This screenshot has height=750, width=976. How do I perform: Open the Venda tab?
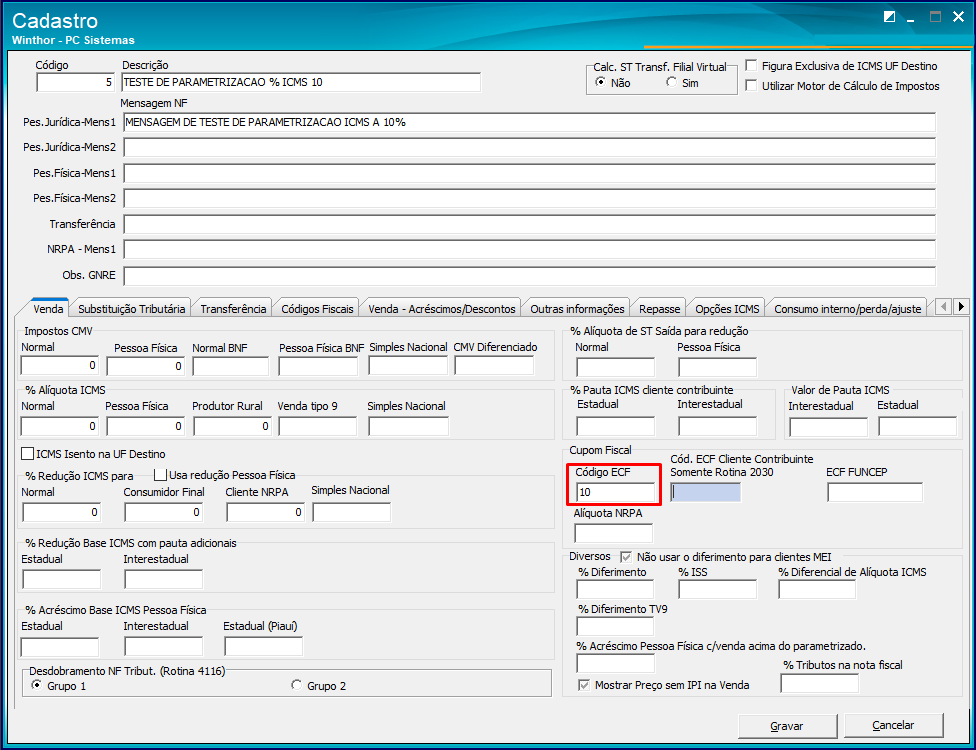point(48,309)
